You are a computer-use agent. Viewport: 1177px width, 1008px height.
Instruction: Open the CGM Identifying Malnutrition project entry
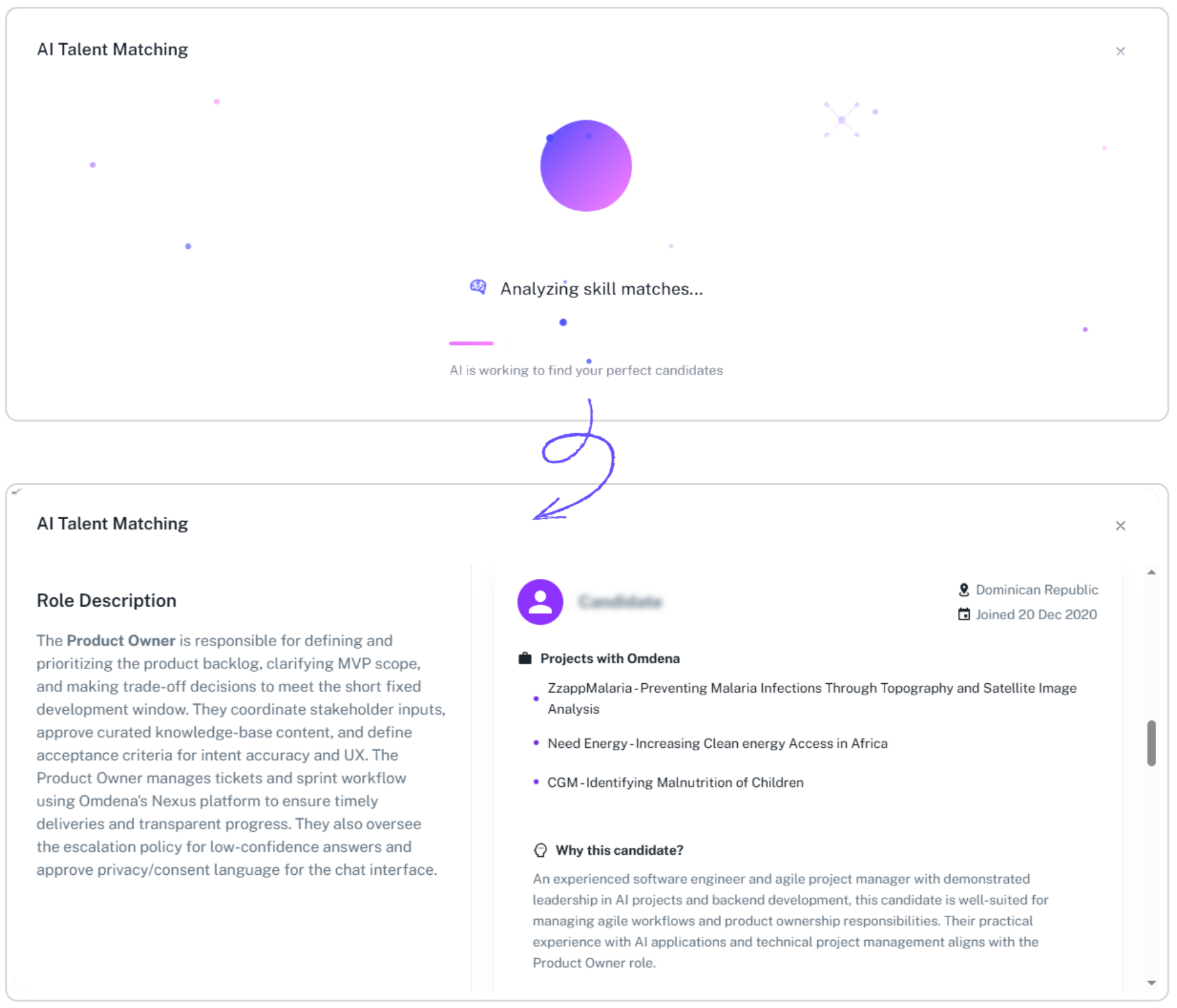point(675,782)
